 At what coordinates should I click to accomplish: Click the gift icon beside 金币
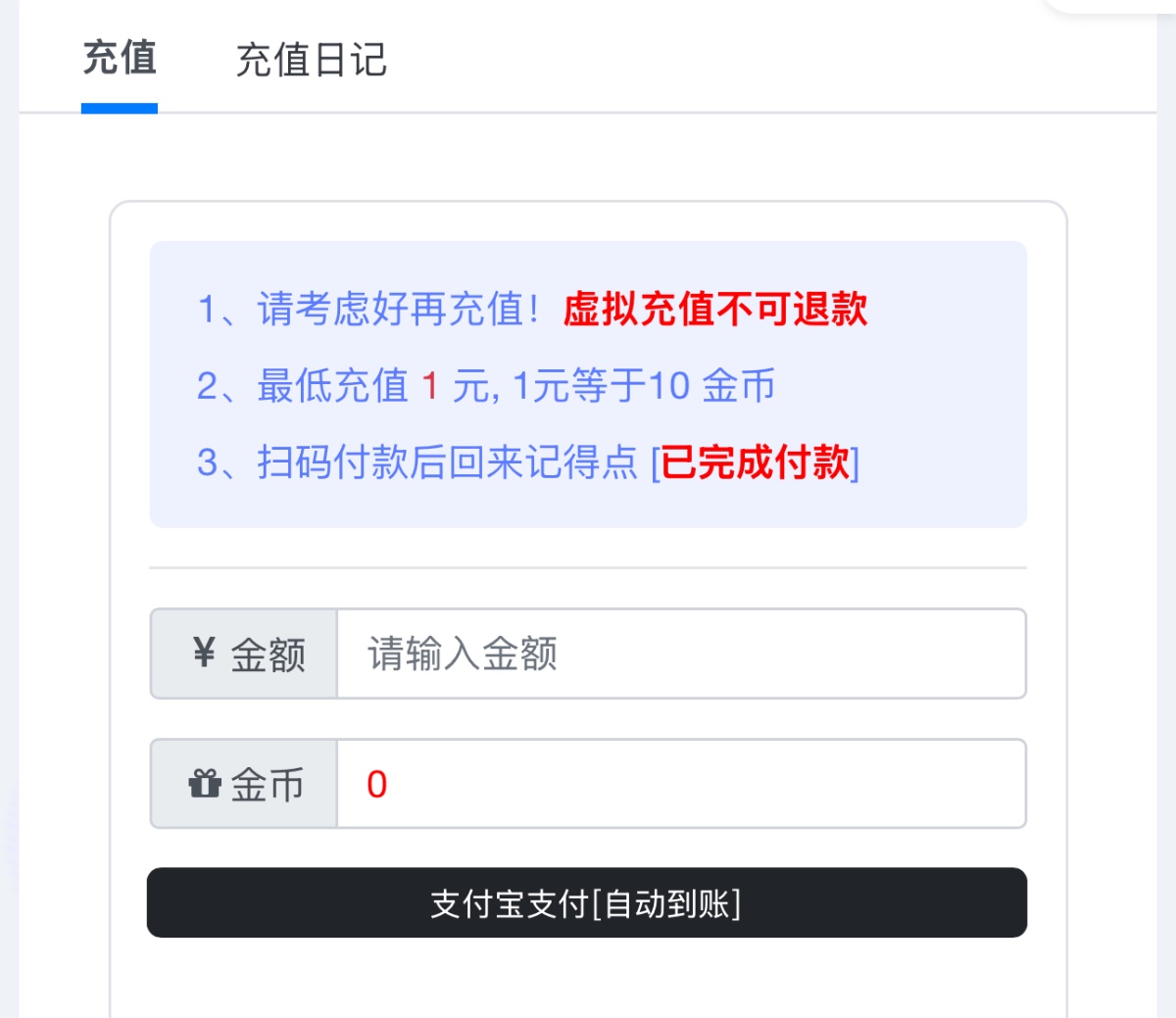coord(205,784)
